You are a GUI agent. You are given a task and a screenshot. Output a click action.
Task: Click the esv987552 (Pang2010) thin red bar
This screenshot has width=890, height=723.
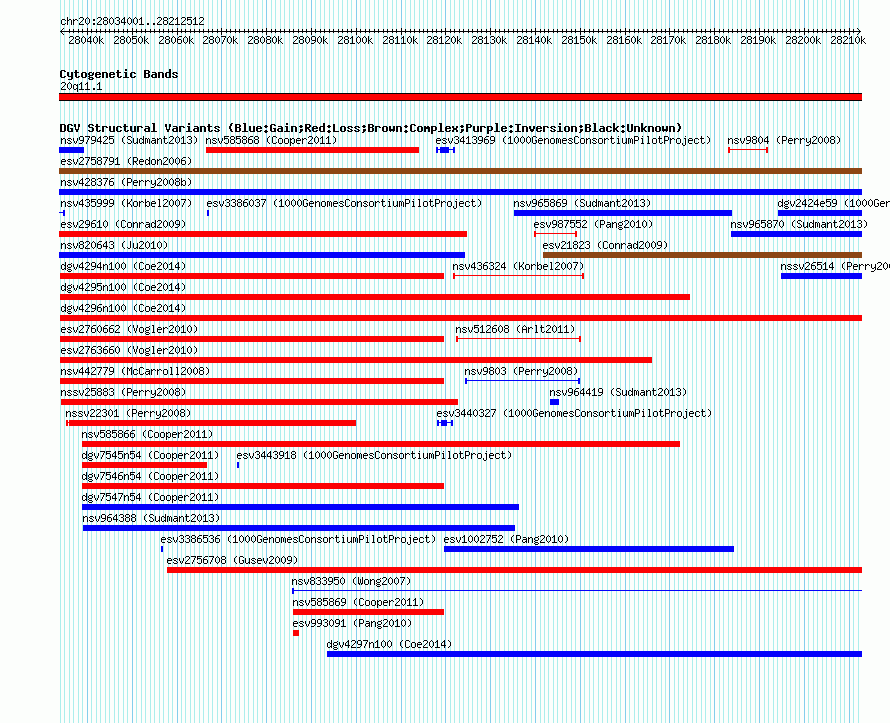[x=556, y=234]
